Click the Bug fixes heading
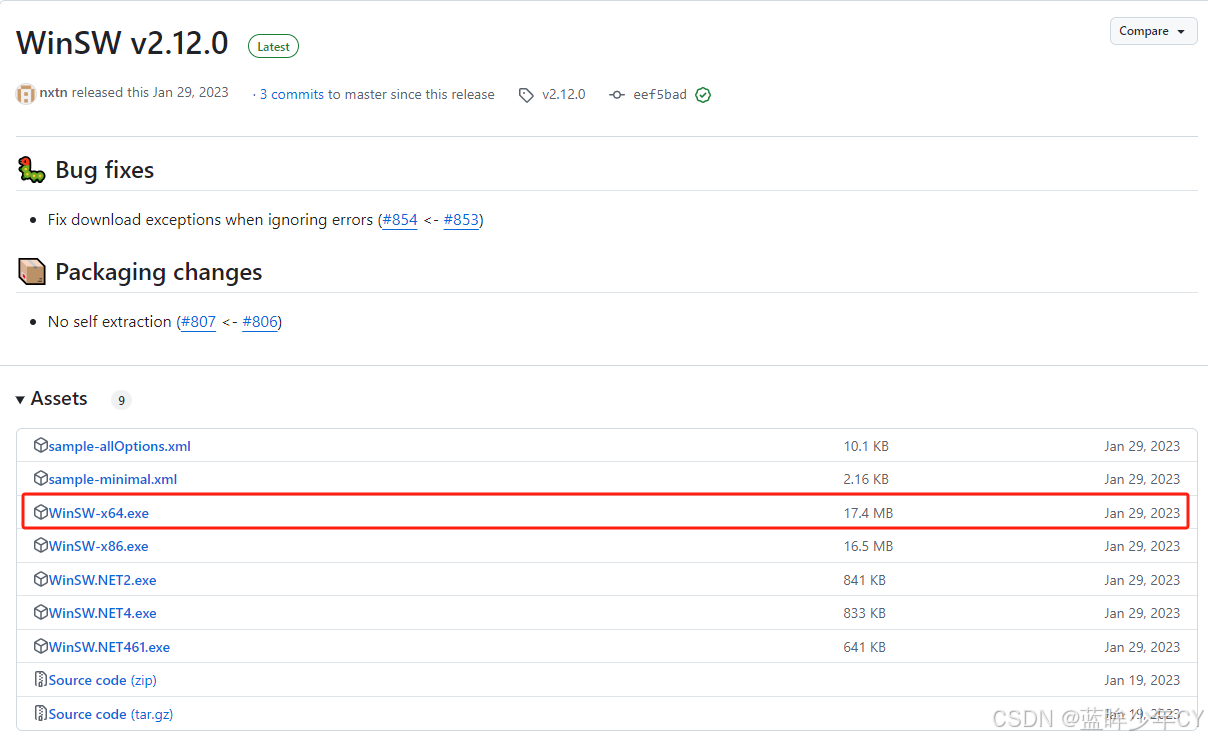The height and width of the screenshot is (738, 1208). point(104,170)
